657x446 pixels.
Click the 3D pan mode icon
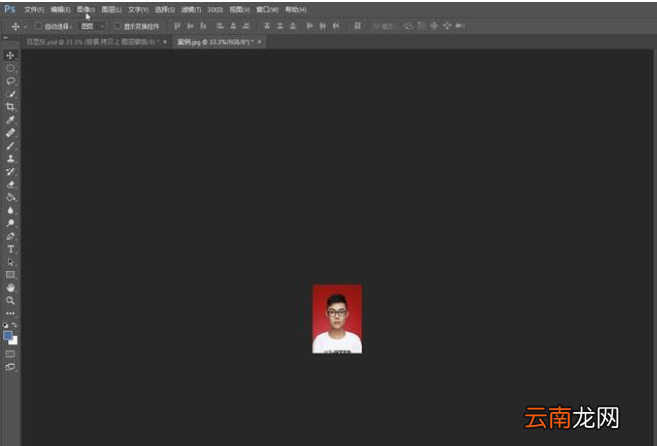434,26
